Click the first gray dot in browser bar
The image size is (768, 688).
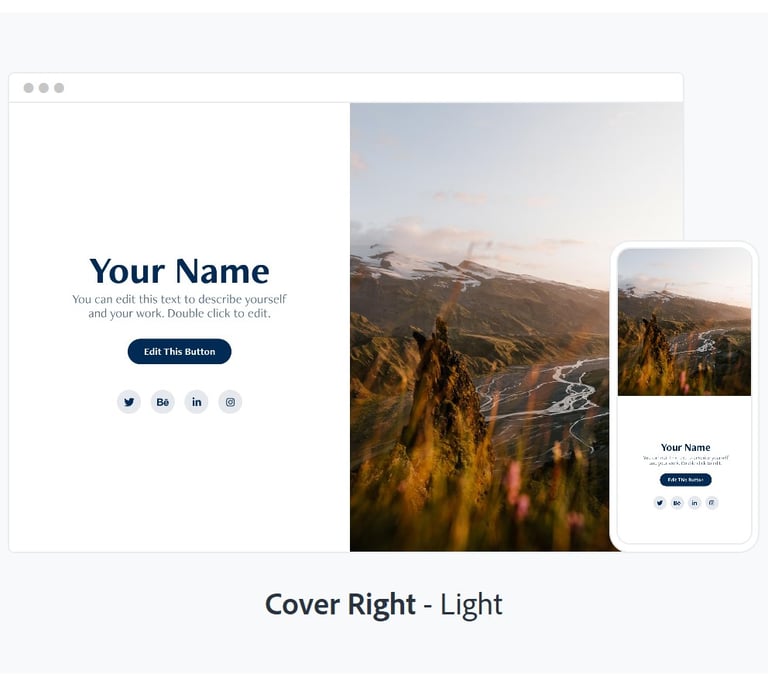tap(29, 88)
